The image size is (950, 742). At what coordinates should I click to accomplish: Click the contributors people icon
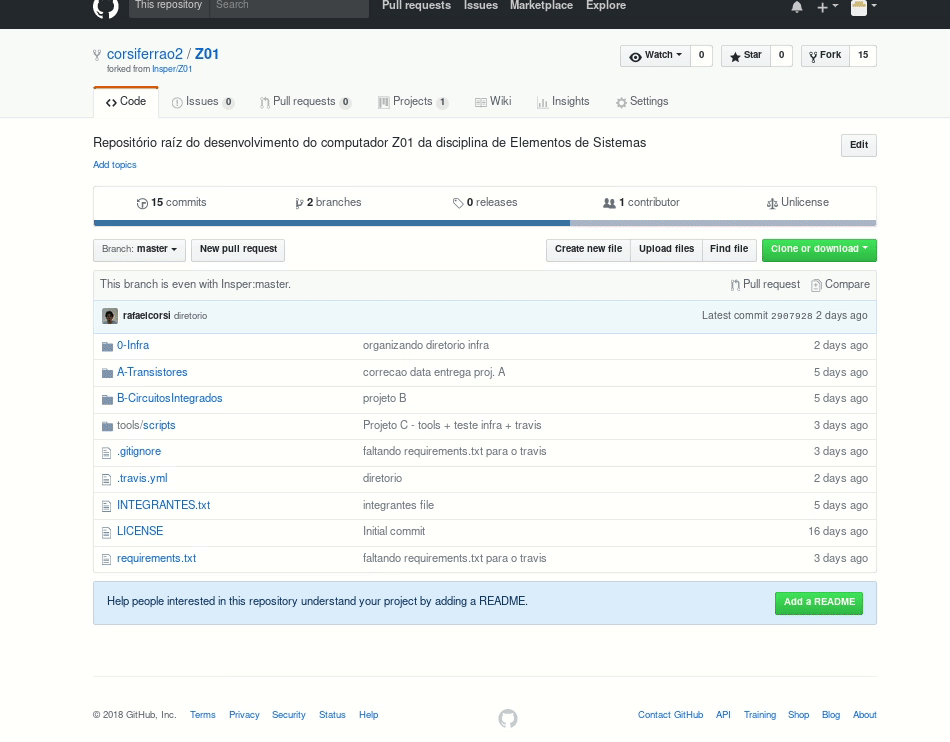tap(609, 203)
